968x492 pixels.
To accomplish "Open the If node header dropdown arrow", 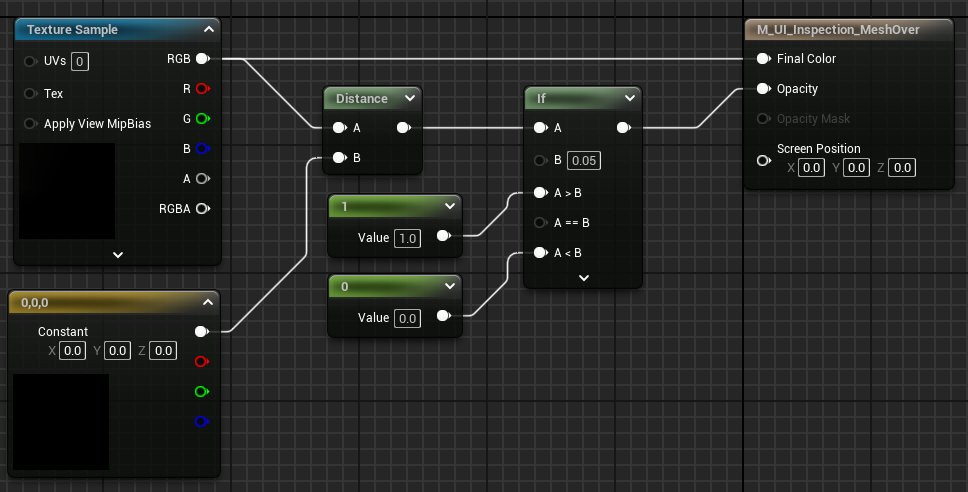I will click(630, 98).
